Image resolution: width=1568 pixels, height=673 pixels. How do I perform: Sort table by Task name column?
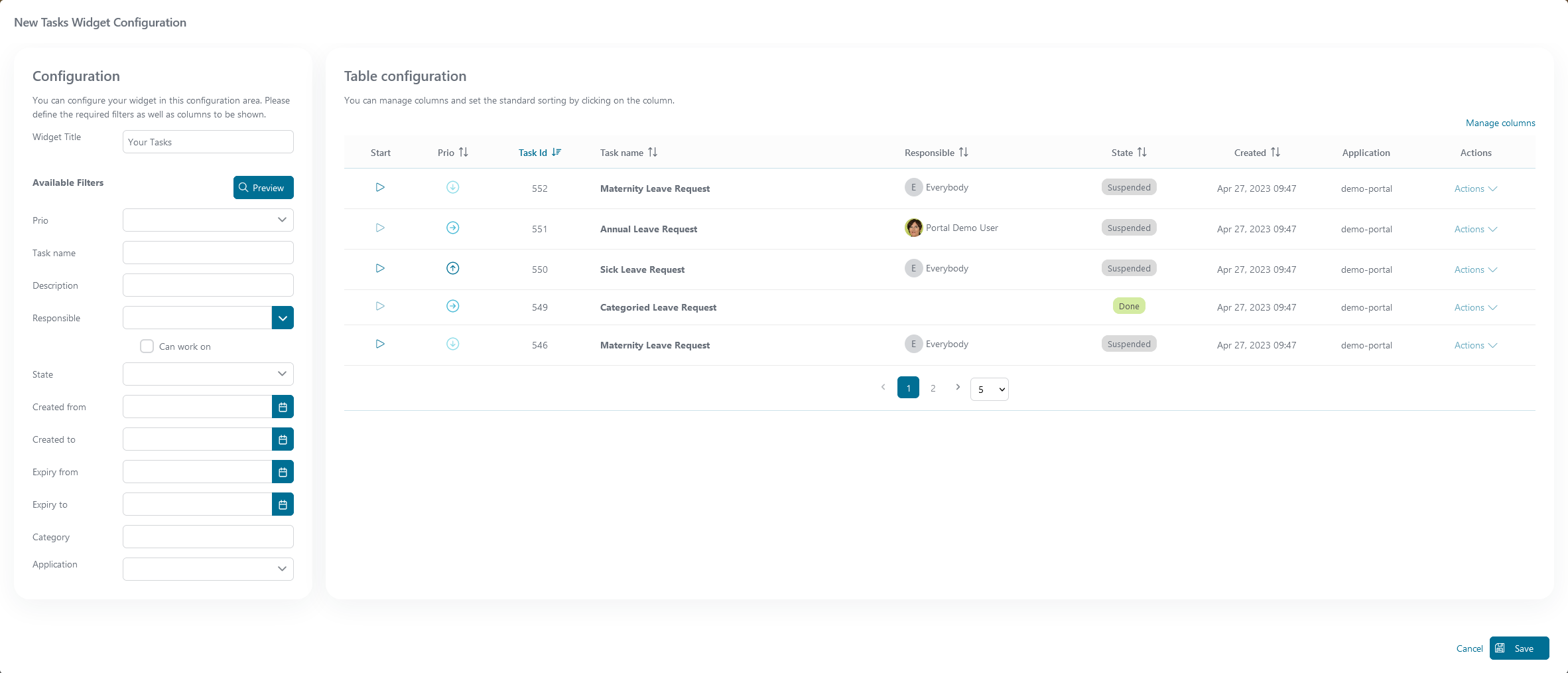[653, 152]
